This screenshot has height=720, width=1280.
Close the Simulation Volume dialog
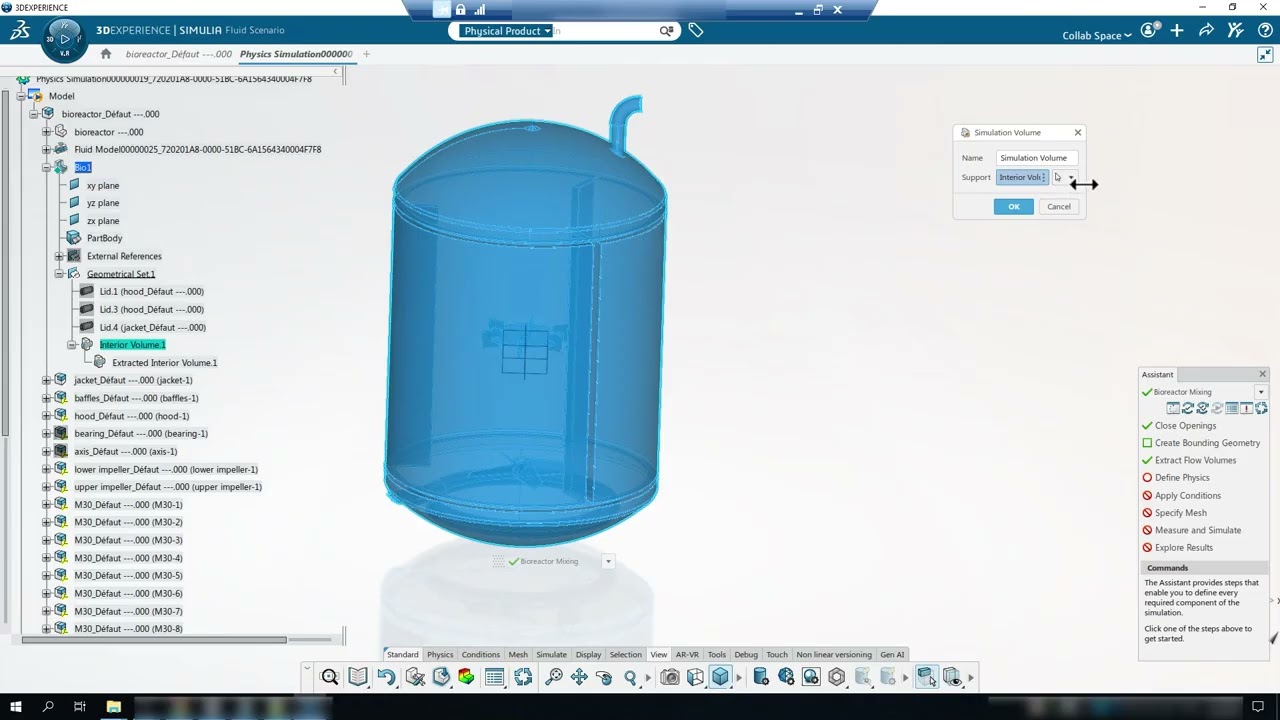click(1077, 132)
